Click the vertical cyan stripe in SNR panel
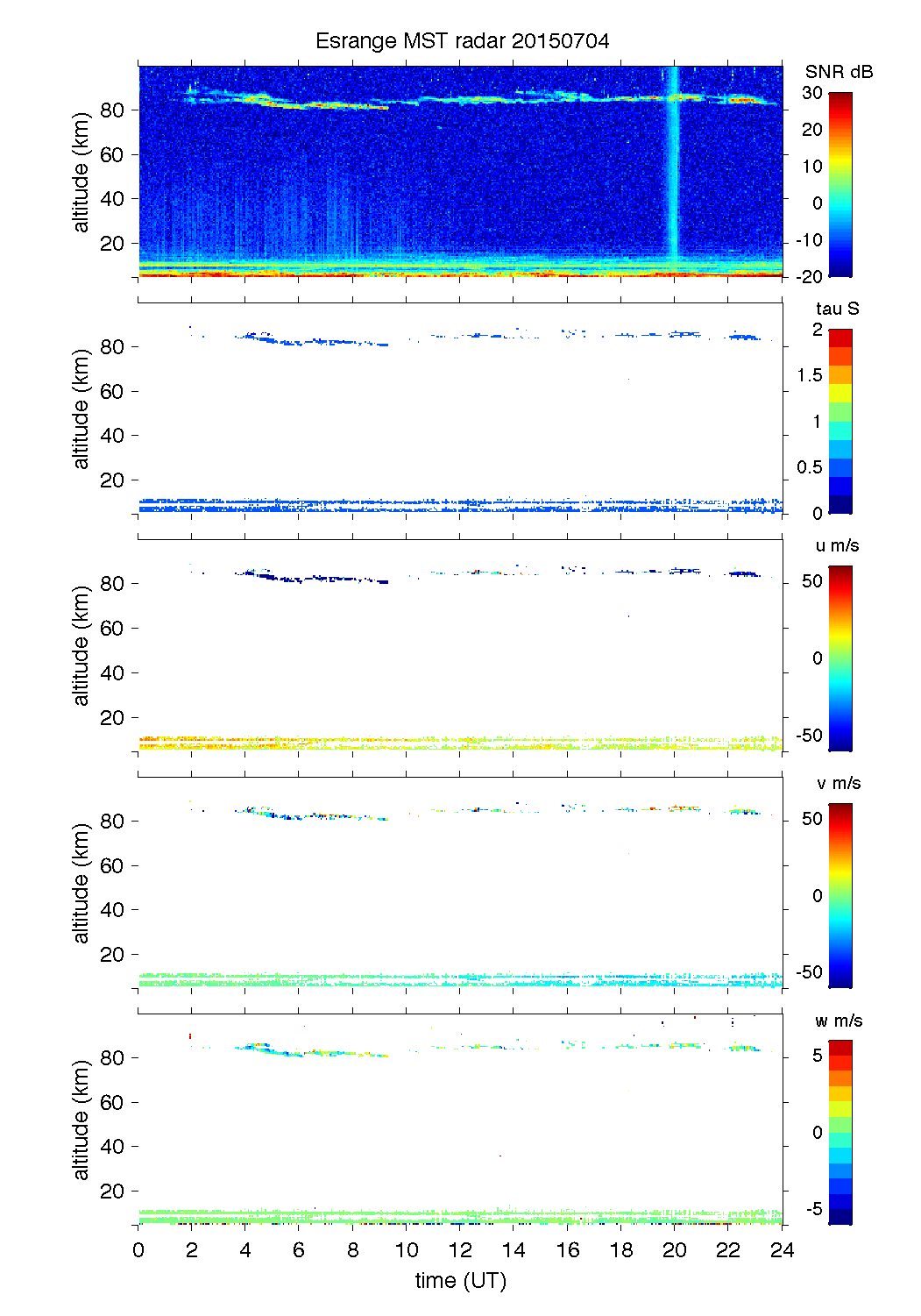Screen dimensions: 921x1316 tap(674, 175)
